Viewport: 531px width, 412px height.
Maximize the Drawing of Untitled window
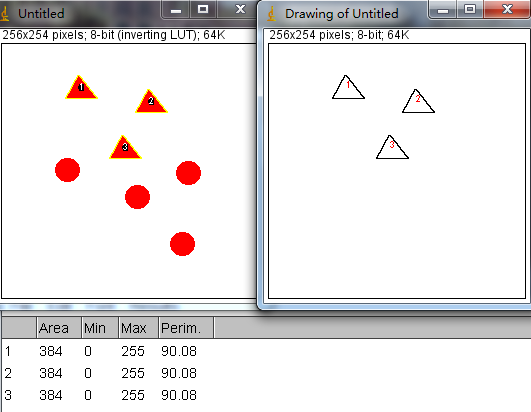(x=470, y=9)
